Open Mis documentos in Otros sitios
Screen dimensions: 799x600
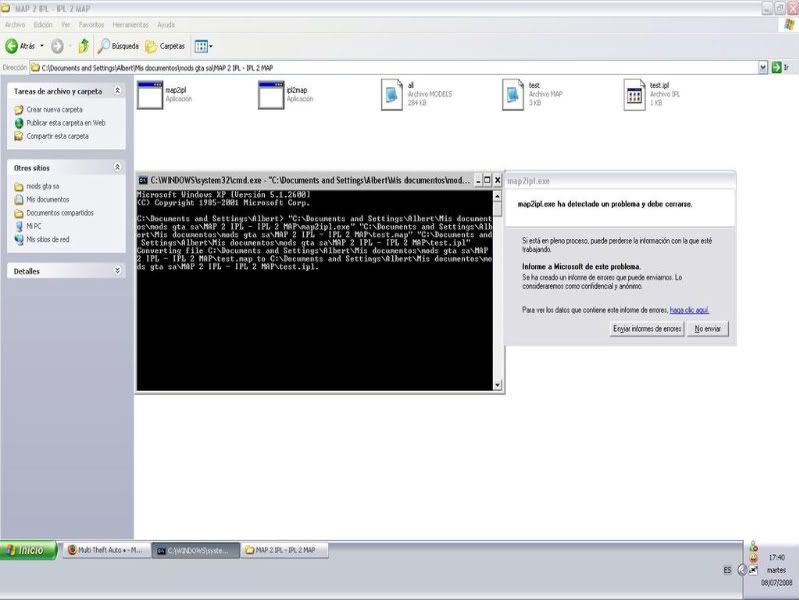click(46, 200)
